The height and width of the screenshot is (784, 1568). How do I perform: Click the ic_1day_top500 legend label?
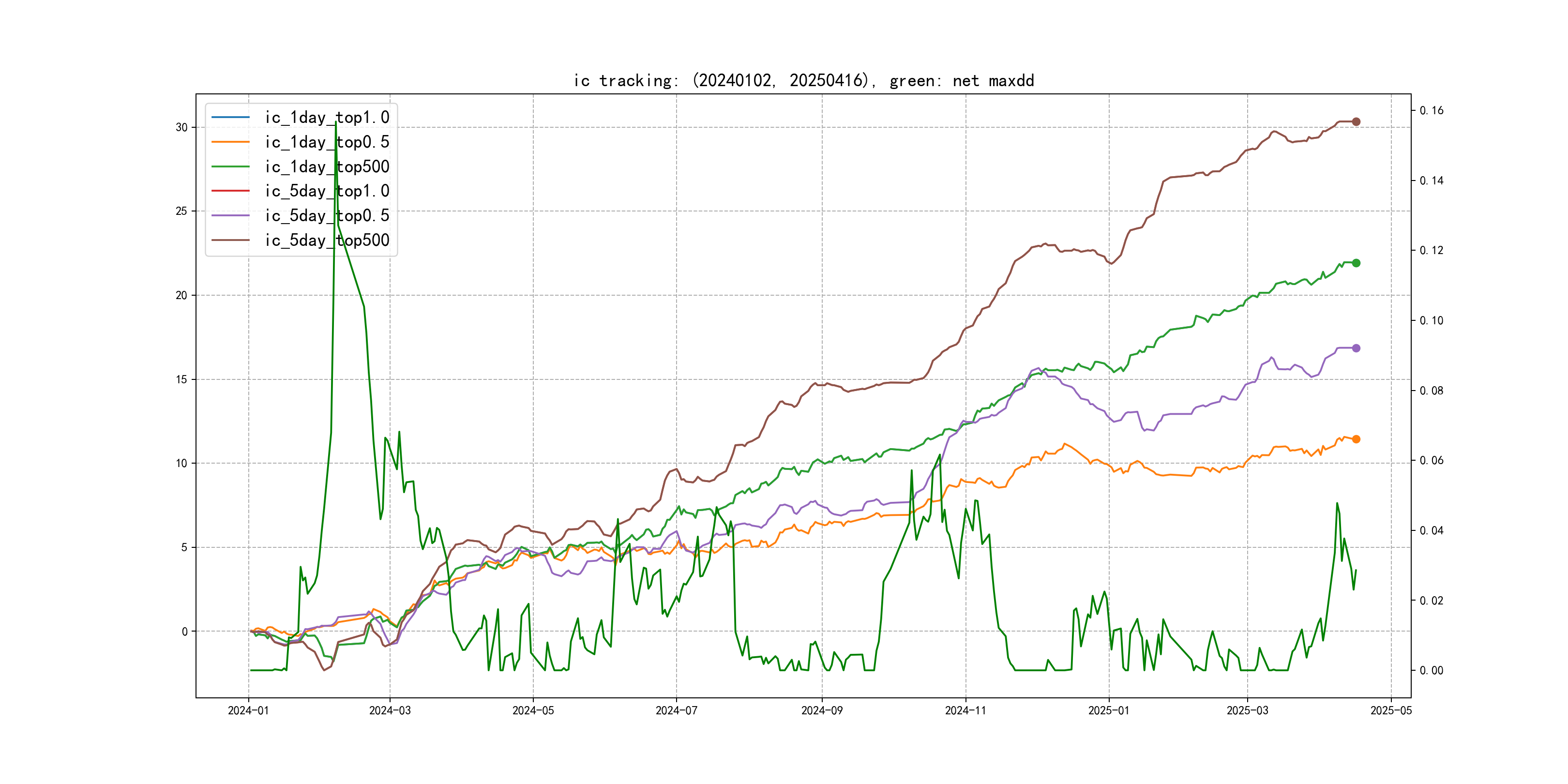pyautogui.click(x=327, y=167)
